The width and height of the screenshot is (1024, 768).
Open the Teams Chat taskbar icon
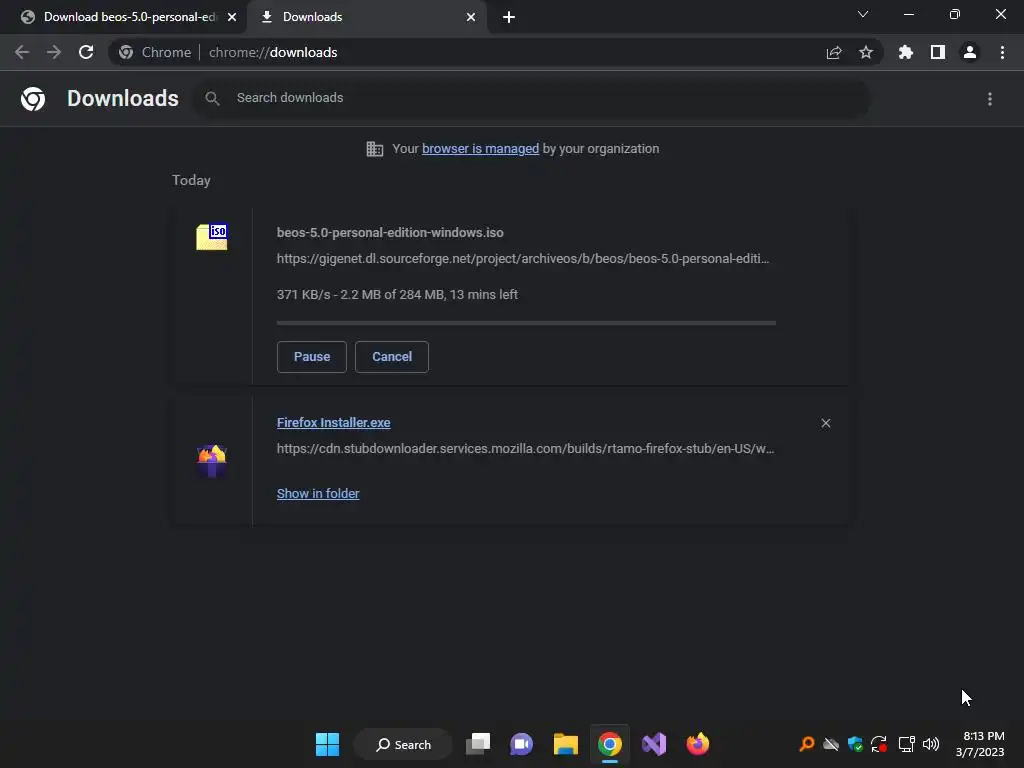coord(521,744)
